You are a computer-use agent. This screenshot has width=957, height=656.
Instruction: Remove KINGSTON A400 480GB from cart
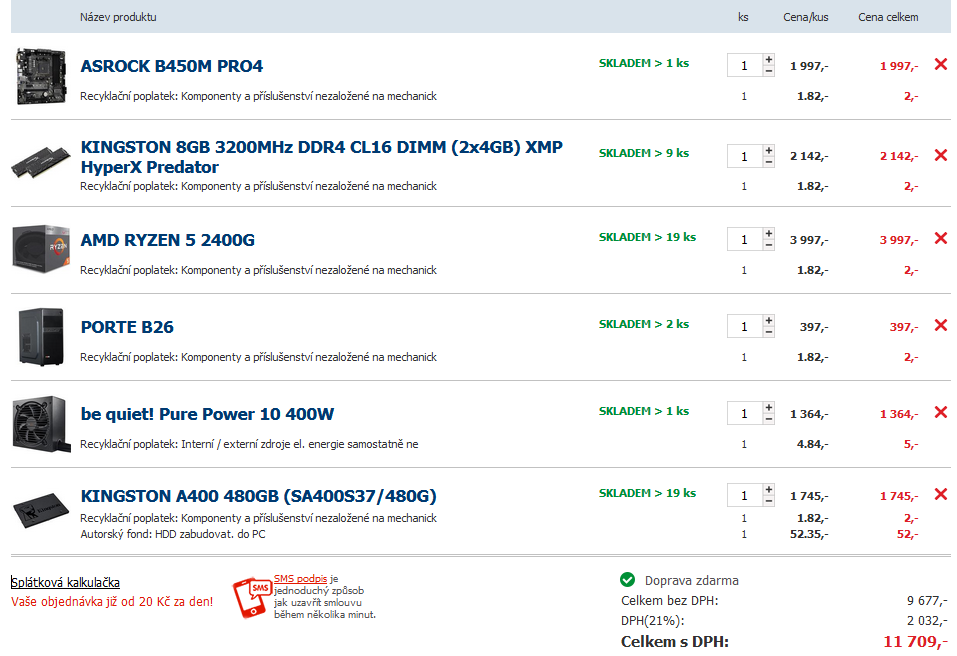[941, 494]
